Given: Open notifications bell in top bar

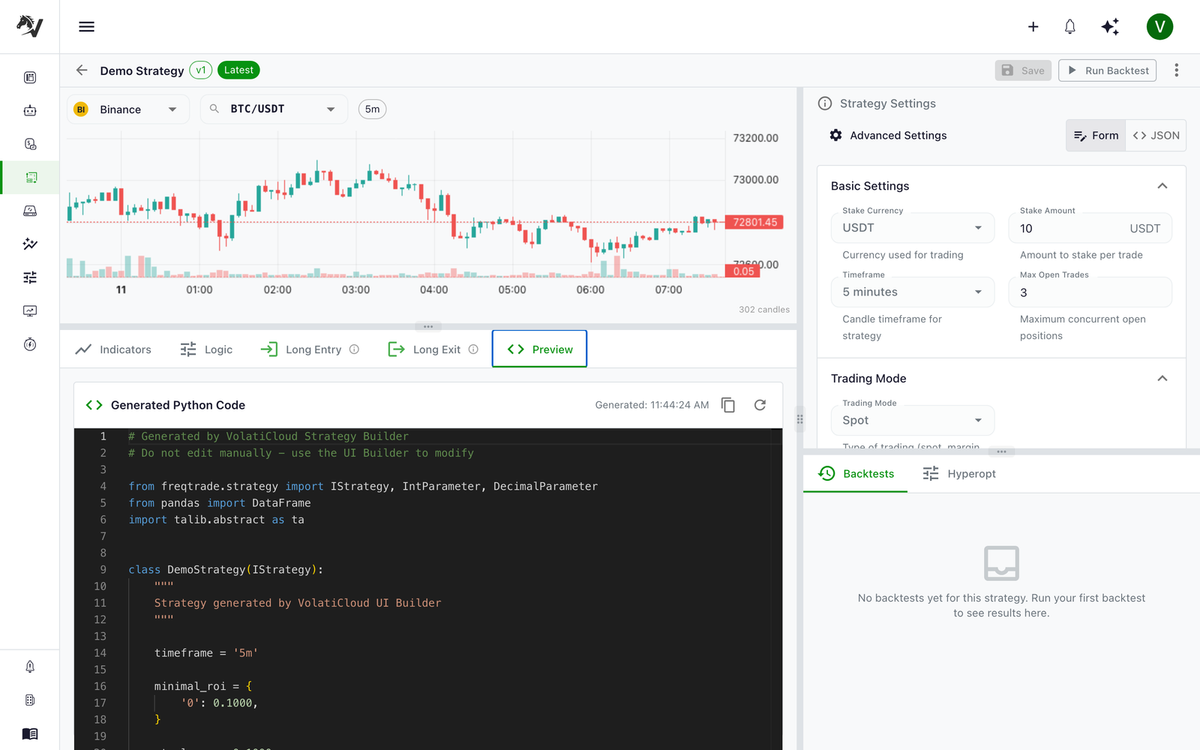Looking at the screenshot, I should (x=1070, y=27).
